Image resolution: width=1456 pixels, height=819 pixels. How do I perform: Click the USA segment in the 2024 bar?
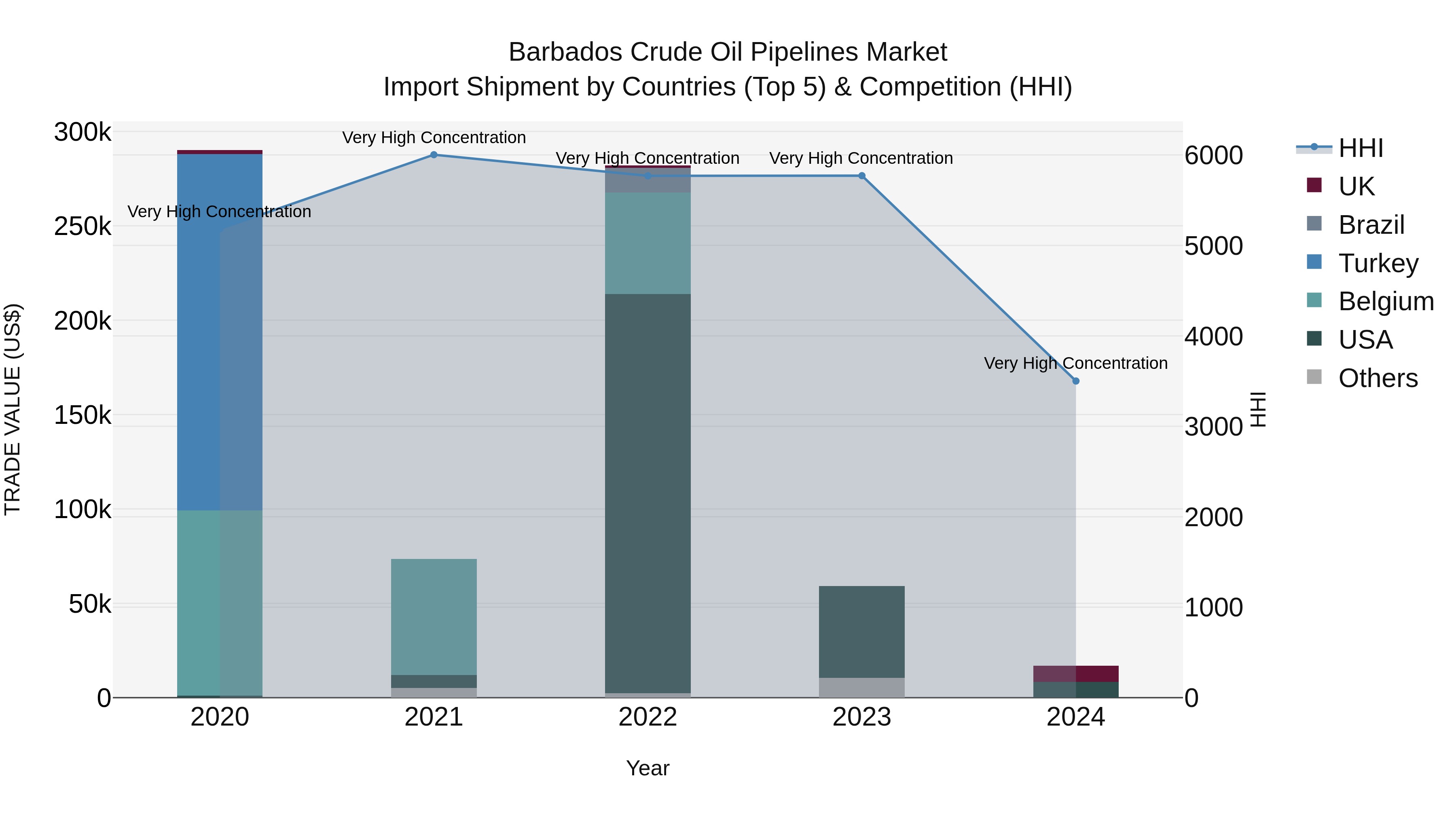[1075, 690]
